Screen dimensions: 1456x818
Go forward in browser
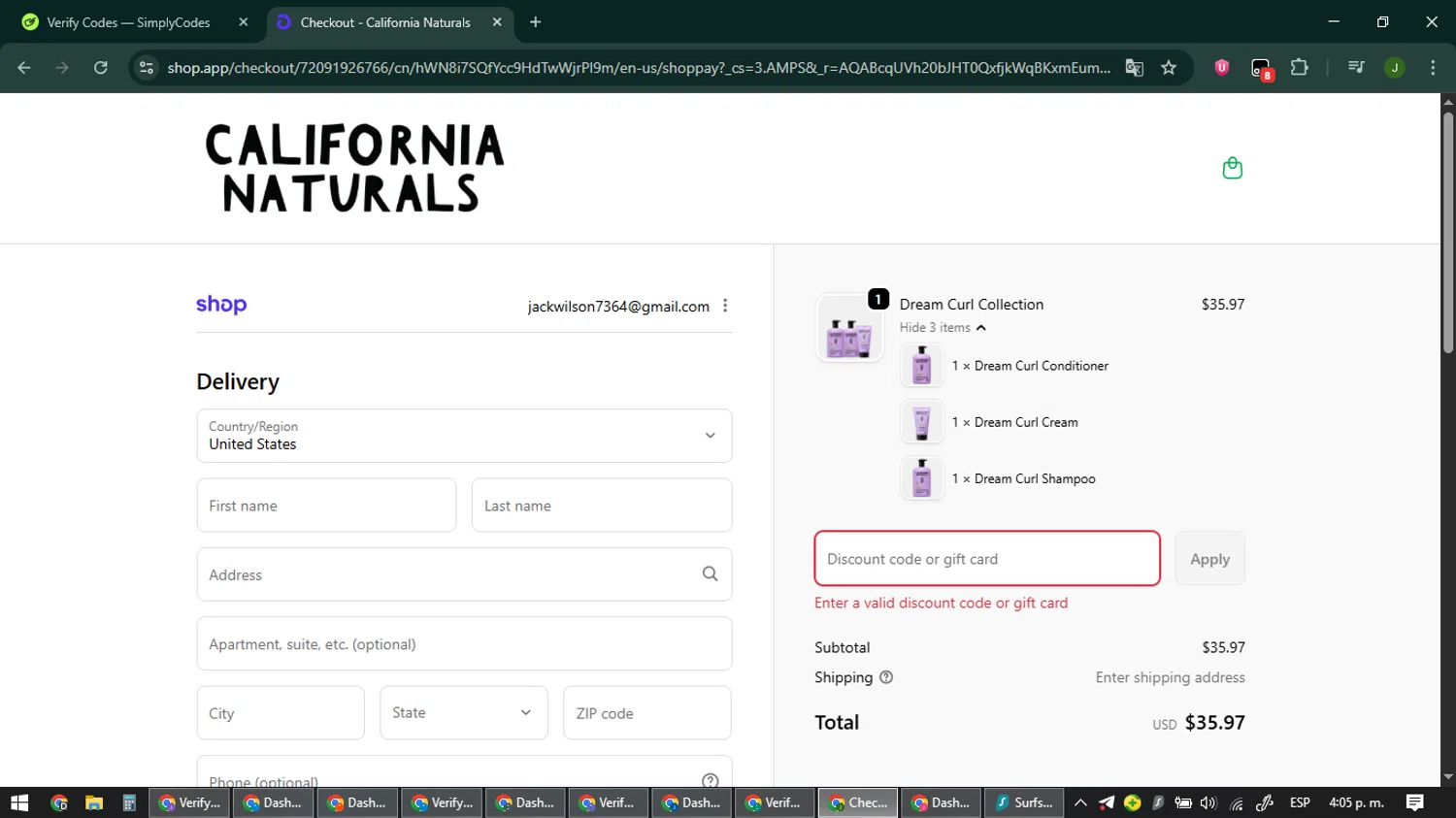point(62,67)
